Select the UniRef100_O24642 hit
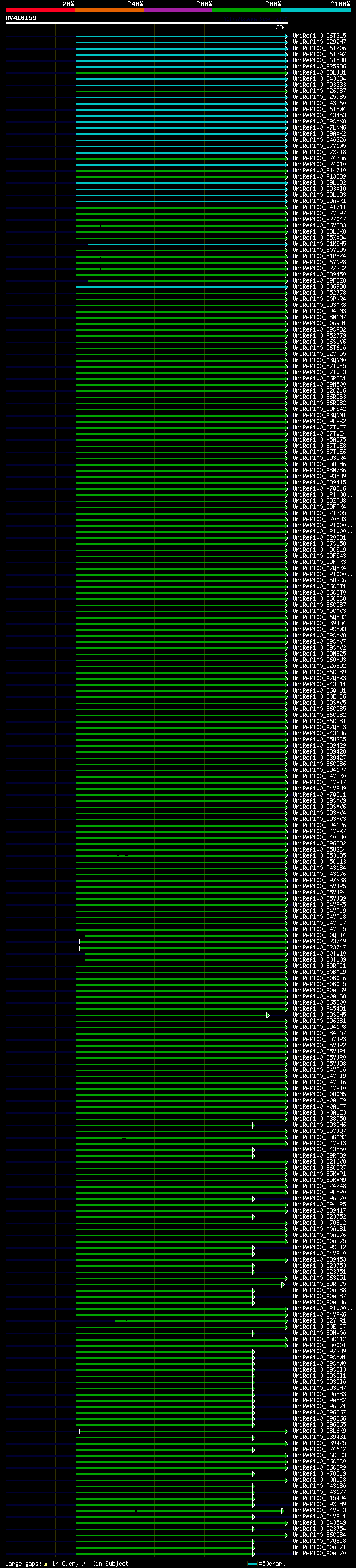The image size is (356, 1568). point(319,1450)
